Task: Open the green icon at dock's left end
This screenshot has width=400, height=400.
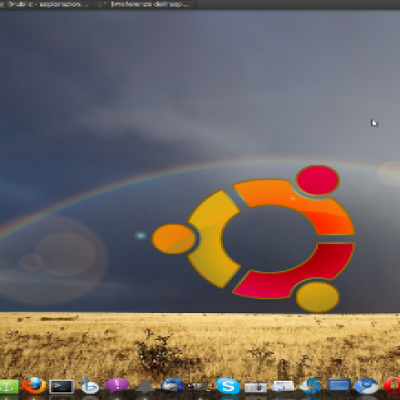Action: pos(9,387)
